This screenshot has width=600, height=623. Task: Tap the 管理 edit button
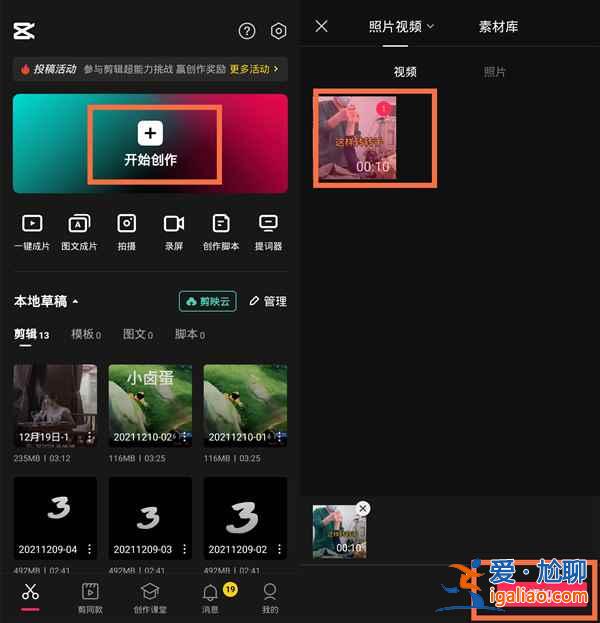tap(268, 302)
